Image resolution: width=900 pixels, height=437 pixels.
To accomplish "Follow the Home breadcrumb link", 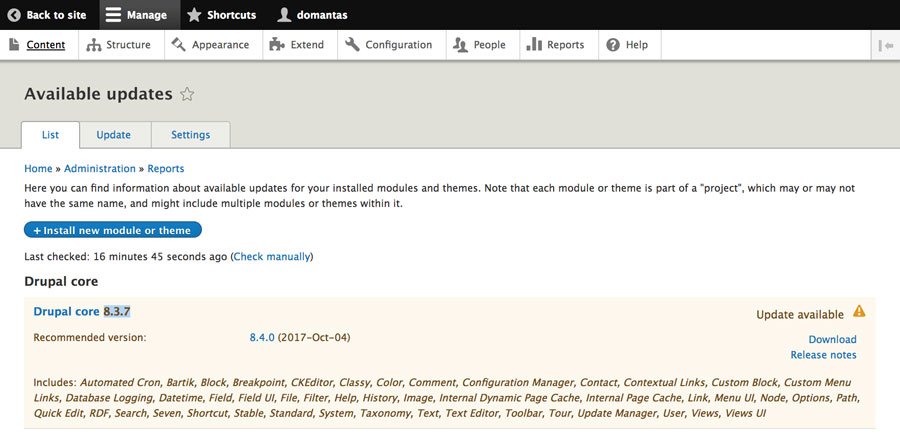I will click(38, 169).
